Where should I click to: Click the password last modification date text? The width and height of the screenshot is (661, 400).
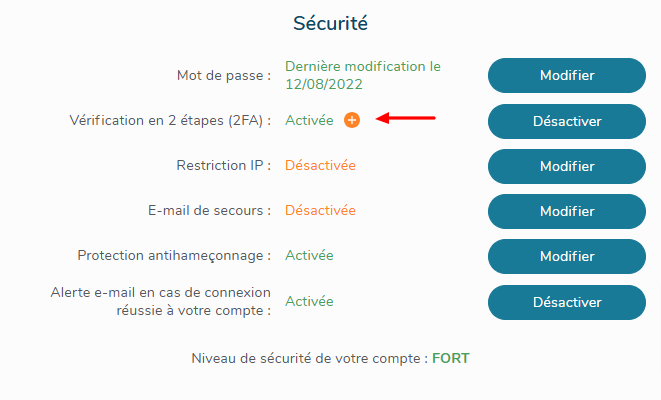click(x=362, y=75)
